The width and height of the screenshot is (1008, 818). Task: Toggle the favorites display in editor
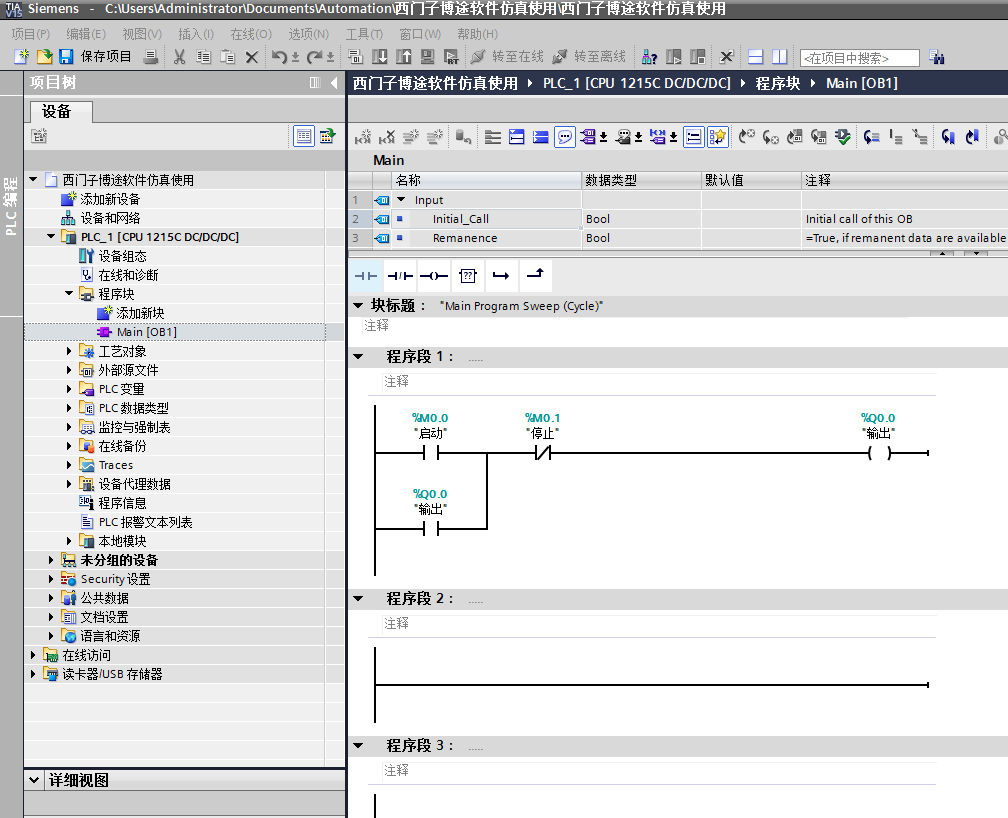point(717,136)
